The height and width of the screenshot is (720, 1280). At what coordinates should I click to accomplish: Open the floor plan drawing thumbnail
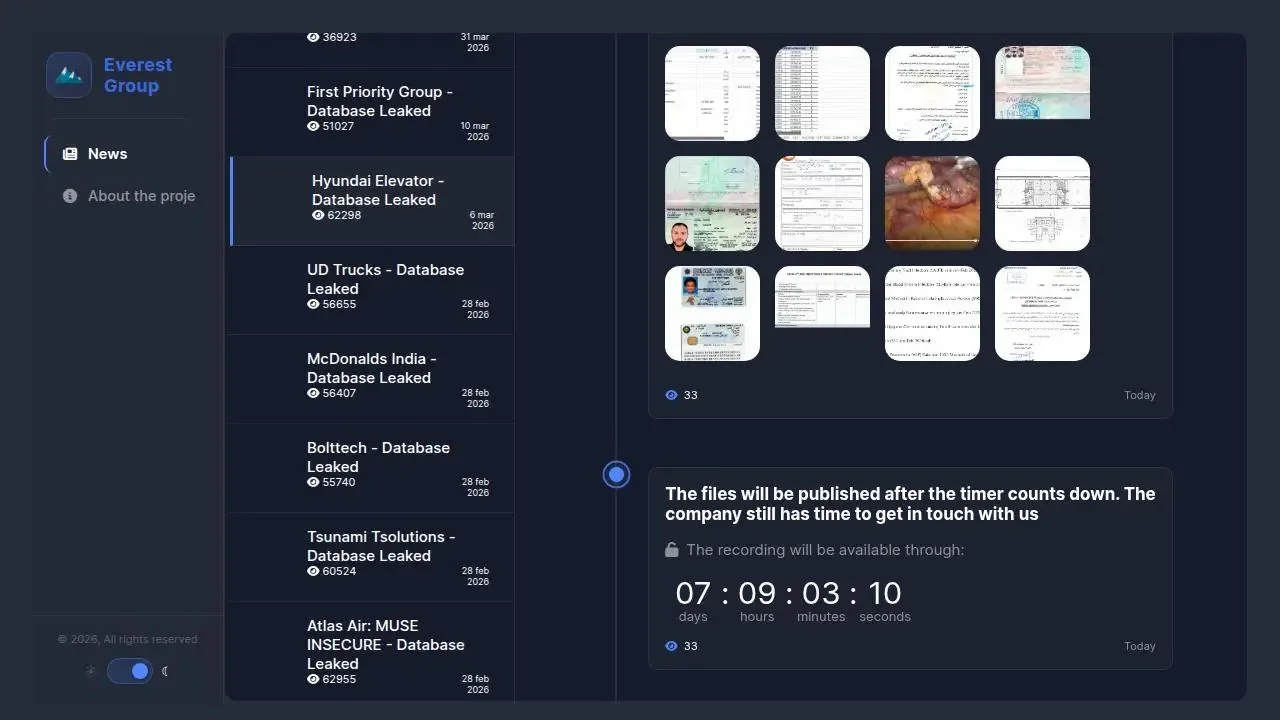point(1042,203)
